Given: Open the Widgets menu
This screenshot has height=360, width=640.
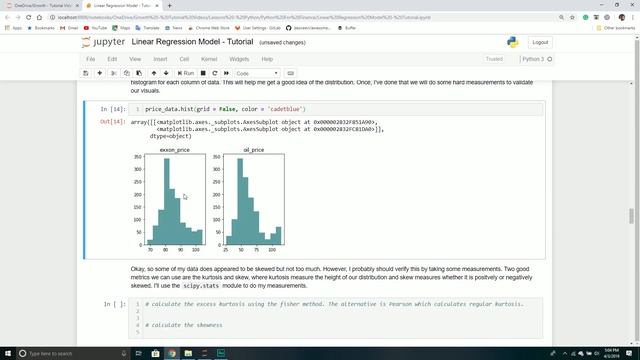Looking at the screenshot, I should click(239, 59).
